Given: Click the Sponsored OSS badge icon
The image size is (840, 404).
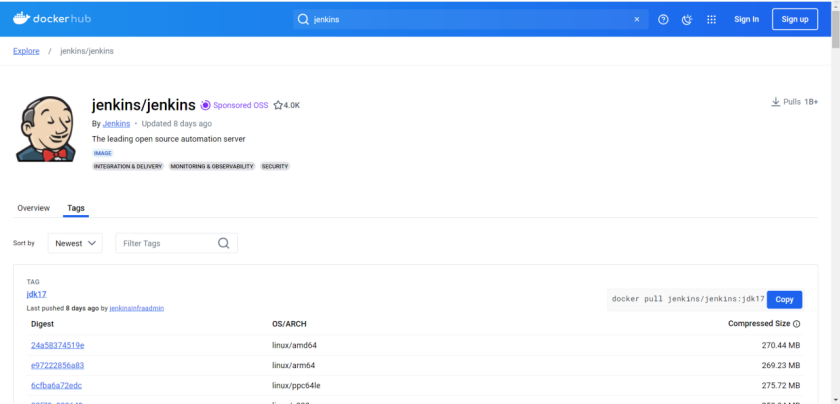Looking at the screenshot, I should point(206,105).
